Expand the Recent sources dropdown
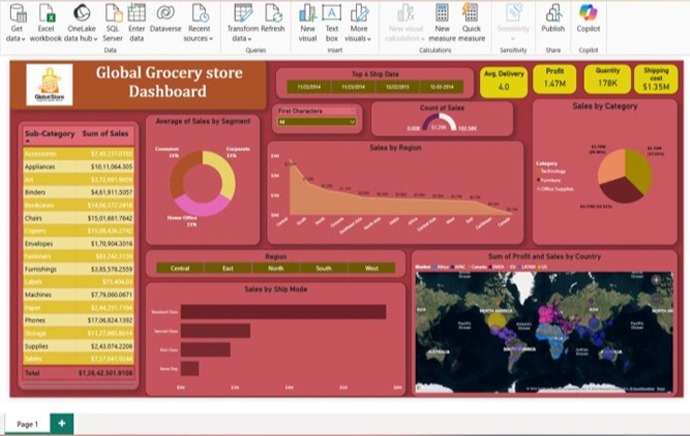 [198, 38]
